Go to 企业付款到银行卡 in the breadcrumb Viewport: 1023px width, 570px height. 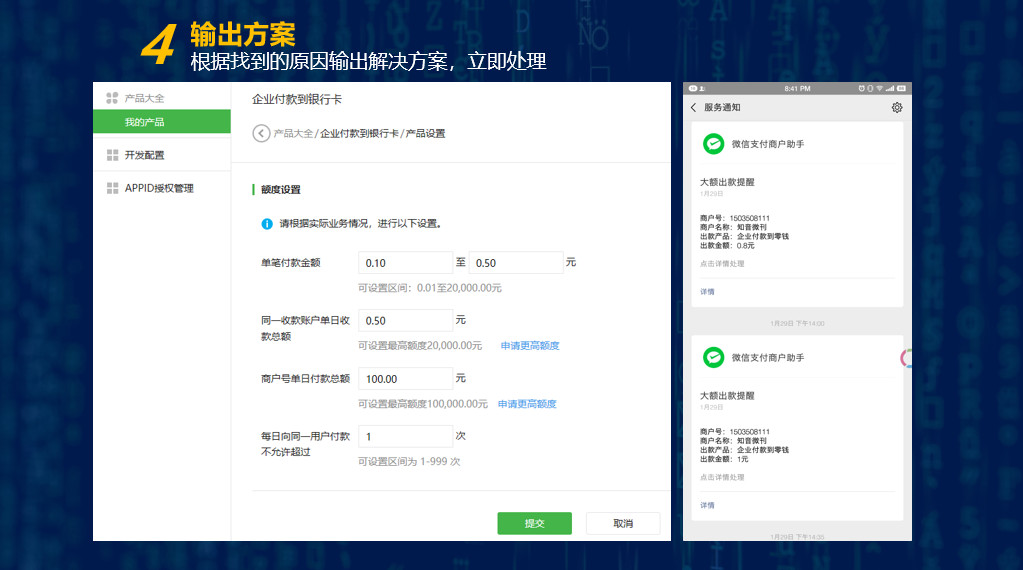[x=359, y=133]
